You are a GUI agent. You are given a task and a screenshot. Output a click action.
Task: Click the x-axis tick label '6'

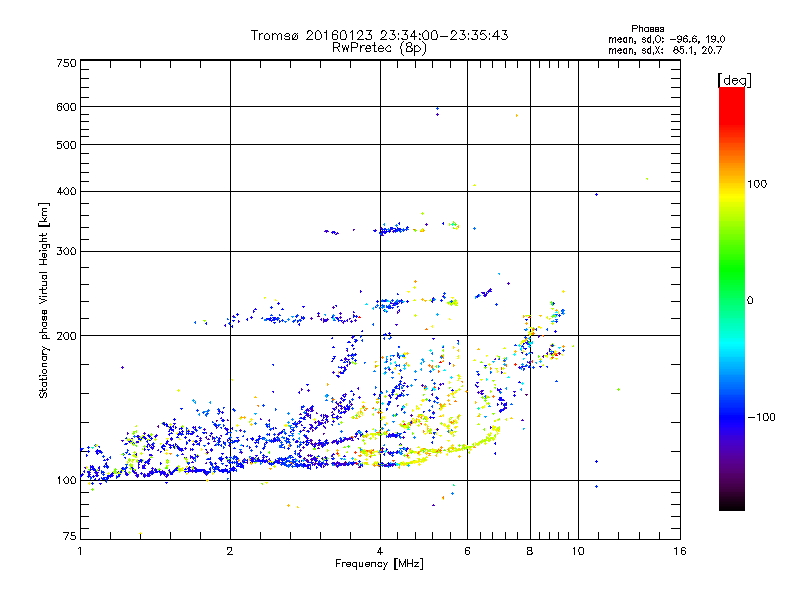[467, 551]
